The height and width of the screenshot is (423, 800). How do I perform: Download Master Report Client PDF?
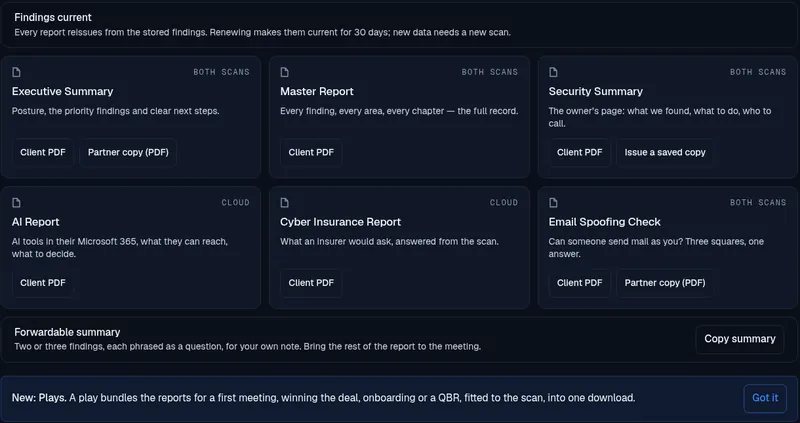coord(311,153)
